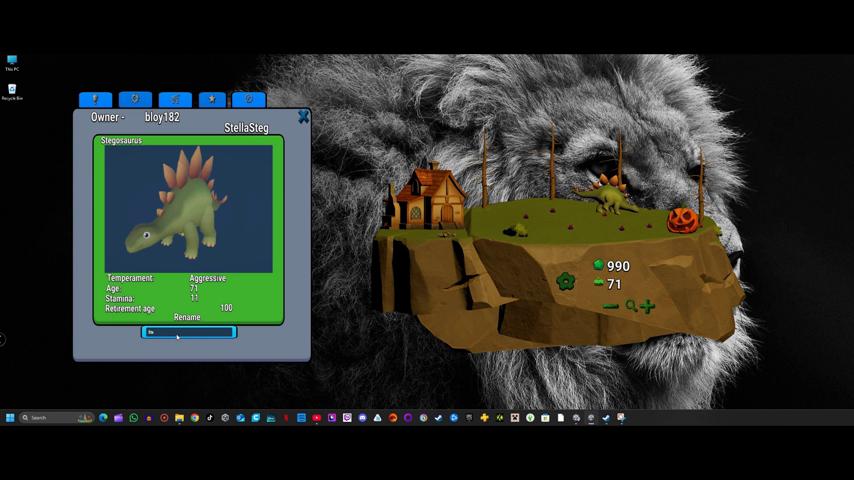This screenshot has height=480, width=854.
Task: Open WhatsApp from the taskbar
Action: (x=133, y=418)
